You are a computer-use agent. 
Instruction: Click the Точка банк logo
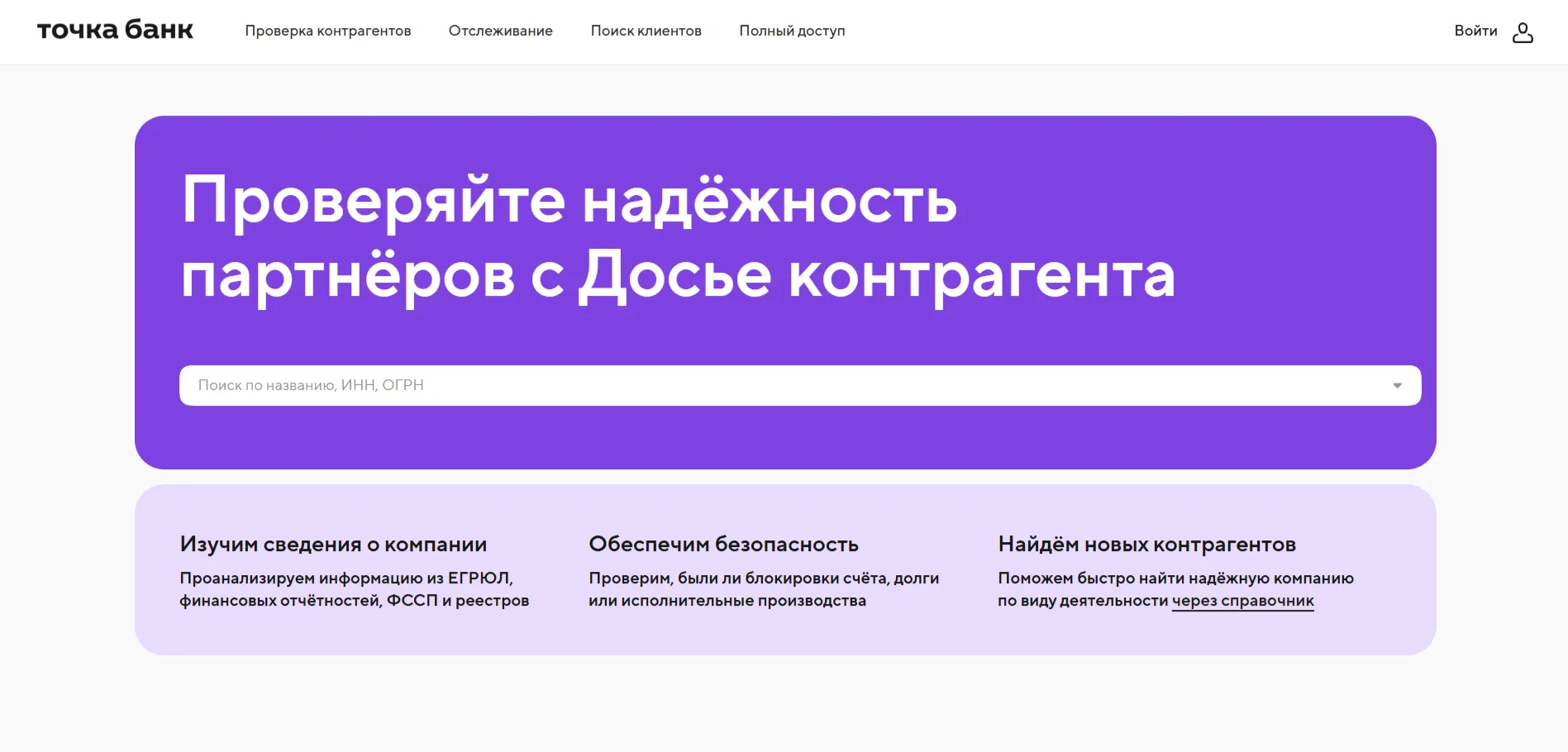[115, 31]
